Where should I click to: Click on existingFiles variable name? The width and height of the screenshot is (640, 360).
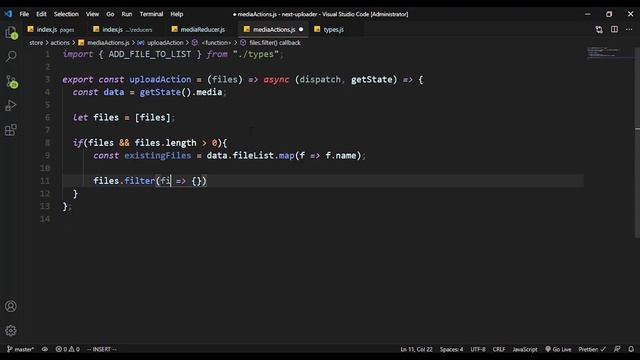[x=158, y=156]
